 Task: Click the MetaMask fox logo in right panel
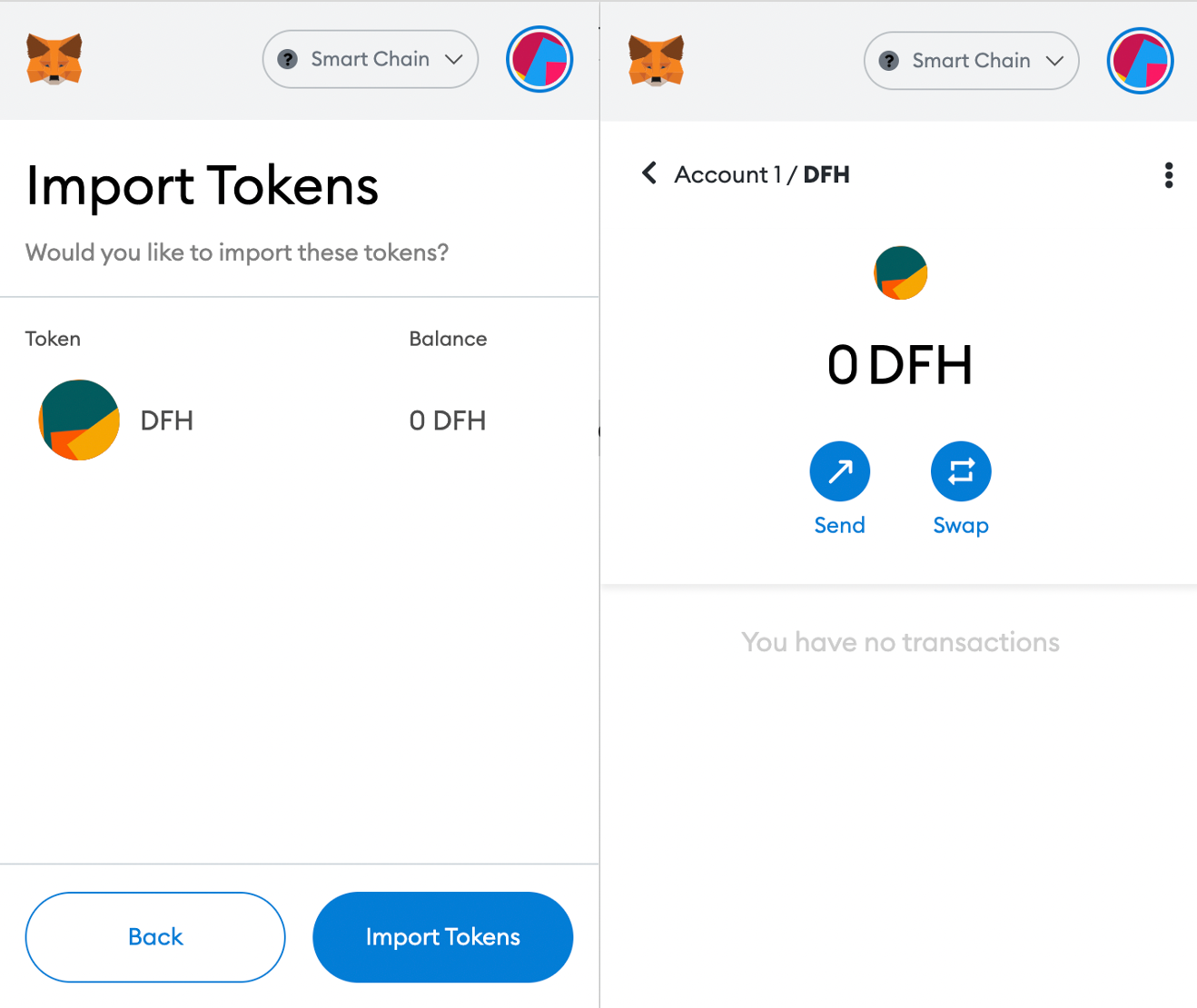tap(656, 61)
